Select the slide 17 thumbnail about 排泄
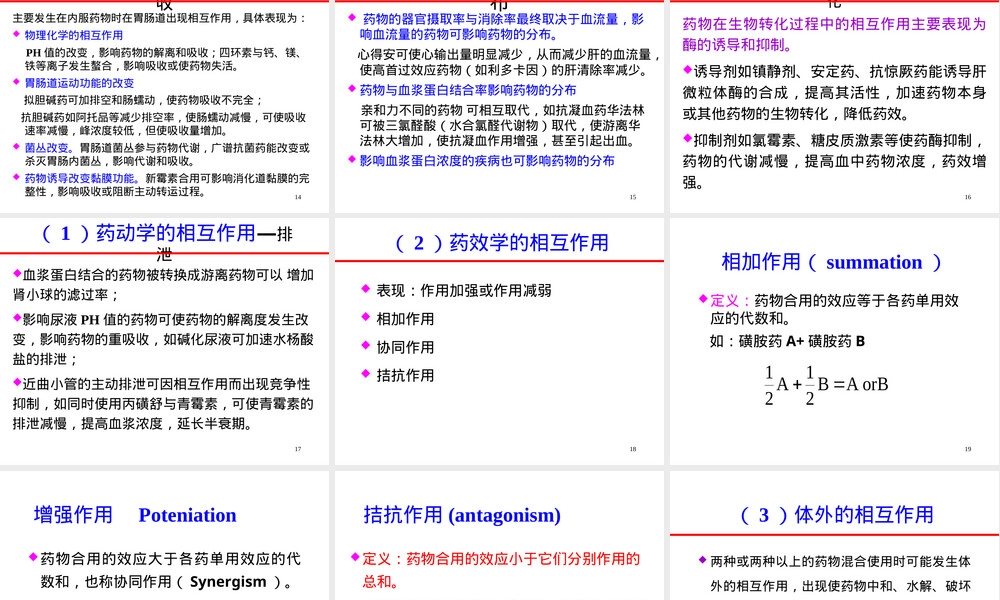 [165, 341]
